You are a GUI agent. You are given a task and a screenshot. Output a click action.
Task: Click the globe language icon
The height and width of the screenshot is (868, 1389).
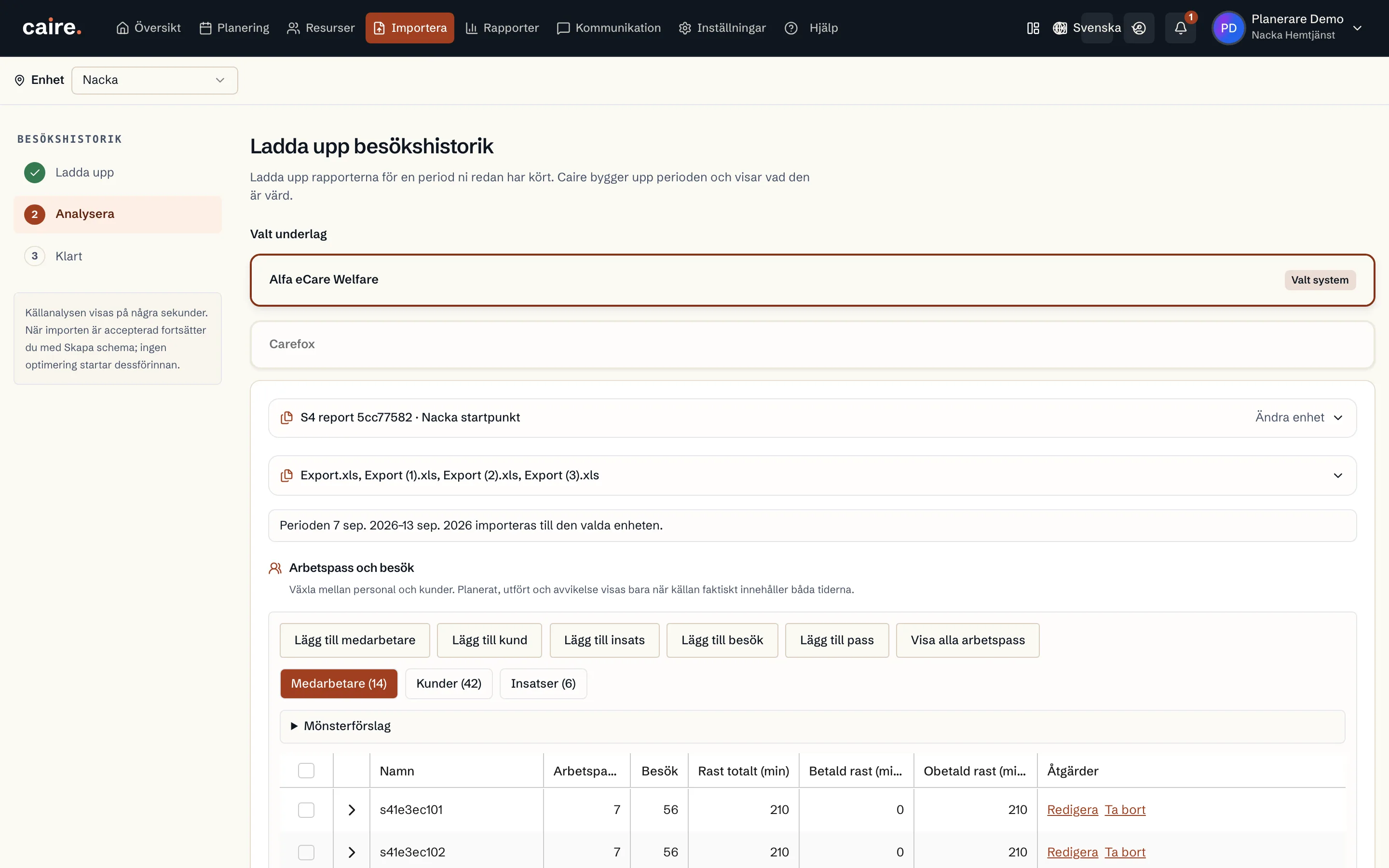[1060, 28]
